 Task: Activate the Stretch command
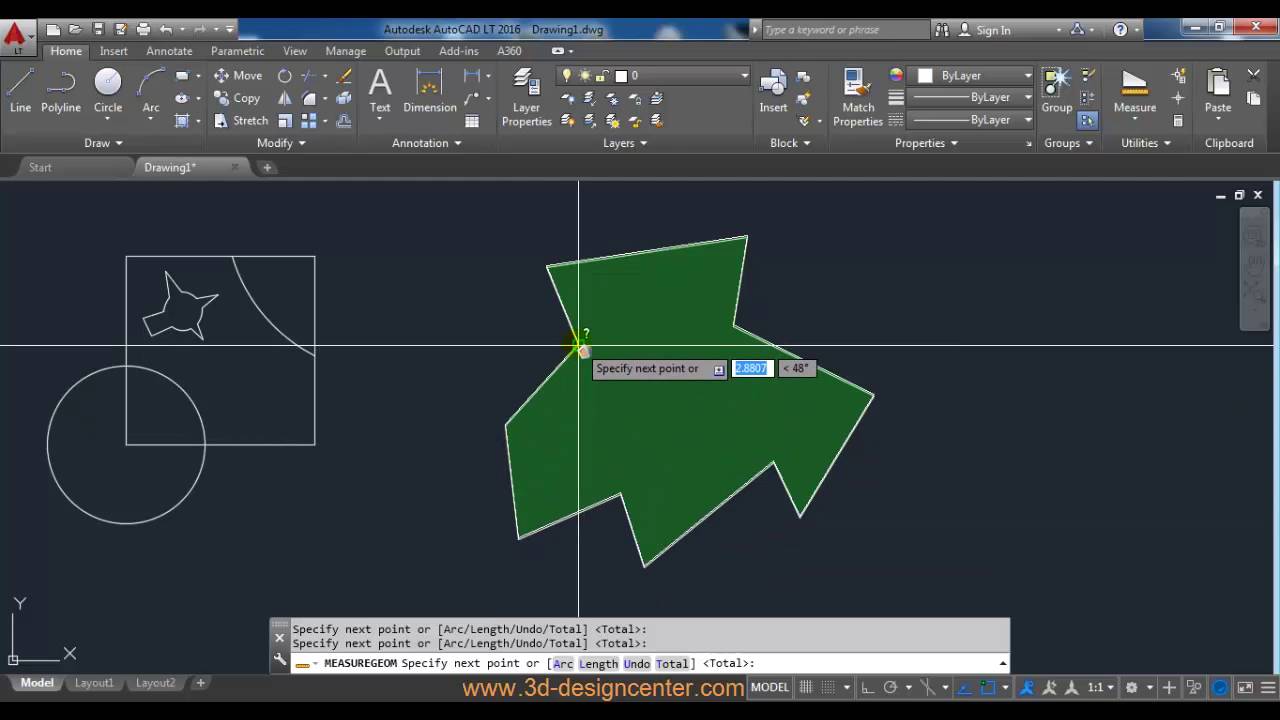click(241, 121)
